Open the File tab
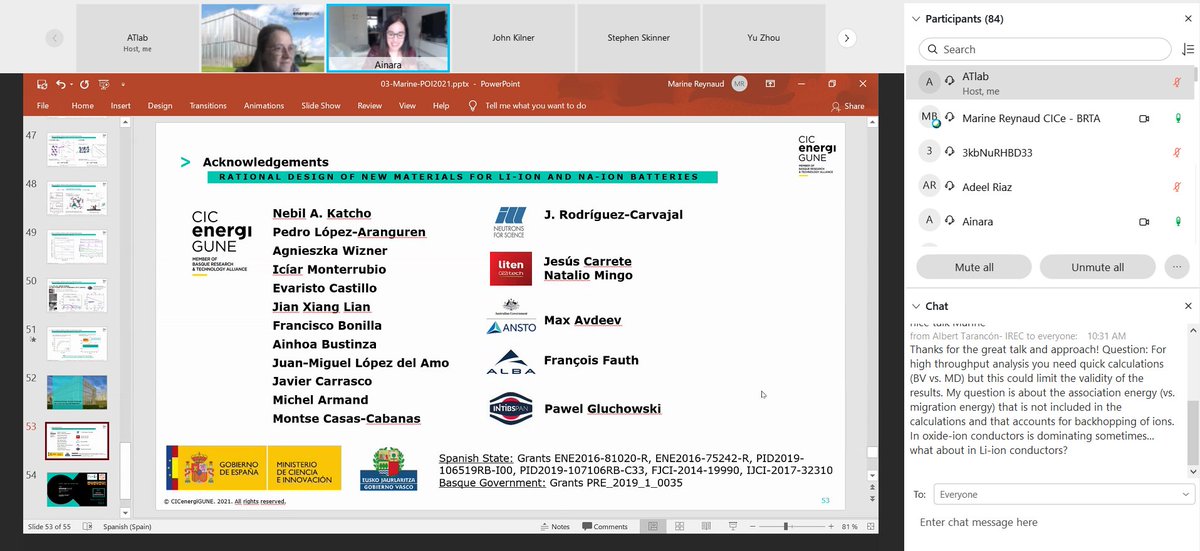Screen dimensions: 1200x551 click(43, 106)
